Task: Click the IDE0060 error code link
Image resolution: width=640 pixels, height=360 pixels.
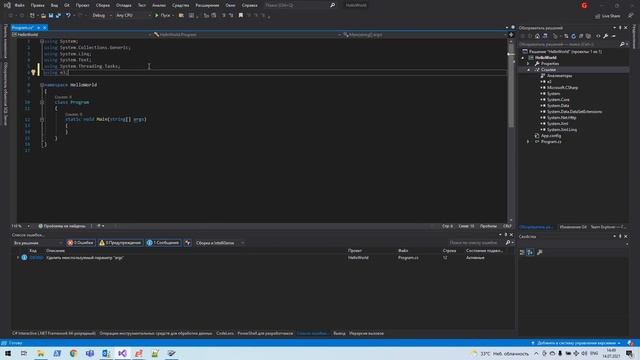Action: tap(36, 258)
